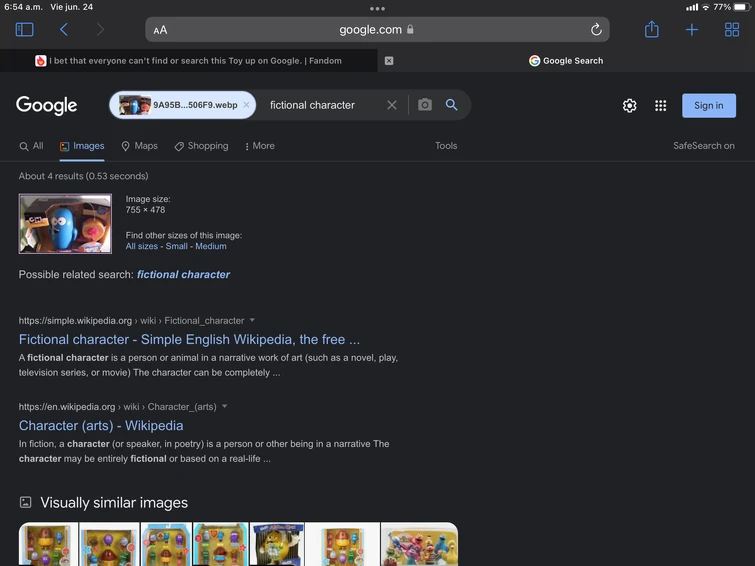Image resolution: width=755 pixels, height=566 pixels.
Task: Tap the Wi-Fi status icon
Action: (705, 7)
